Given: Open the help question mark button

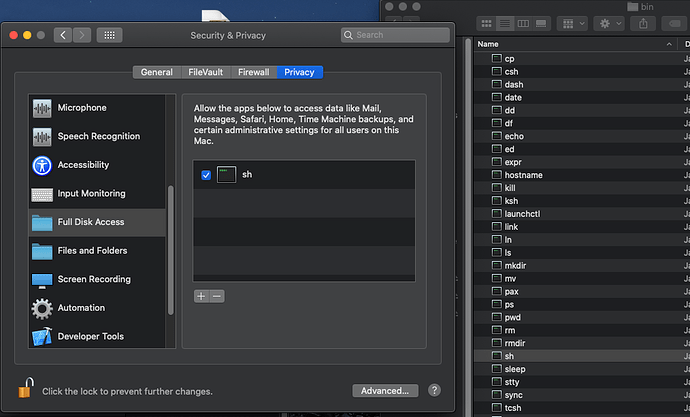Looking at the screenshot, I should (x=434, y=390).
